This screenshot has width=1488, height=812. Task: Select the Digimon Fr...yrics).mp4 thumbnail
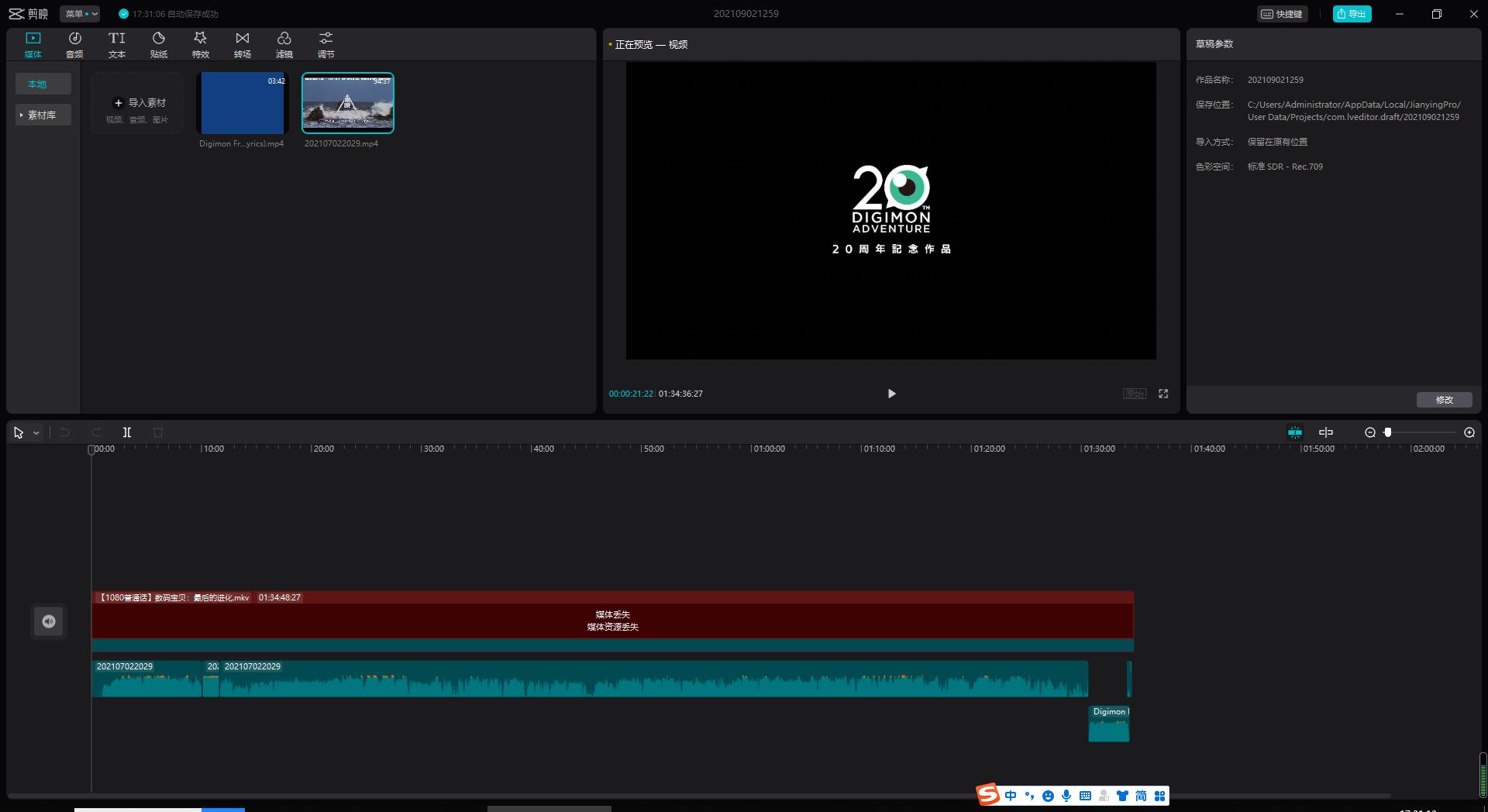[x=242, y=103]
